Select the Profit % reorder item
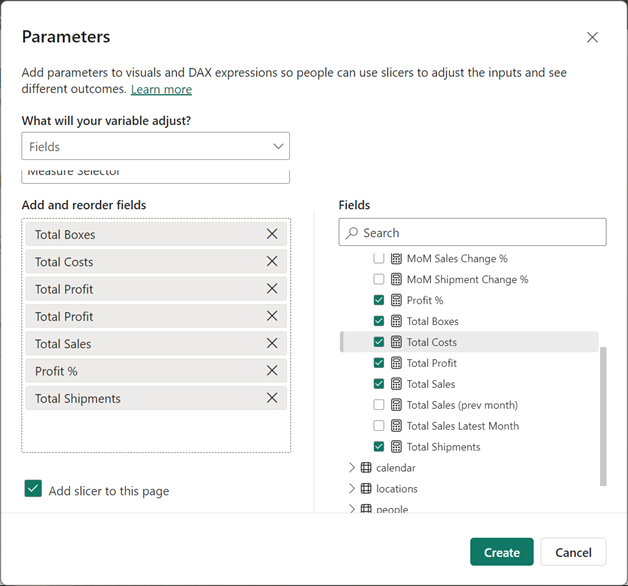The height and width of the screenshot is (586, 628). (x=156, y=371)
